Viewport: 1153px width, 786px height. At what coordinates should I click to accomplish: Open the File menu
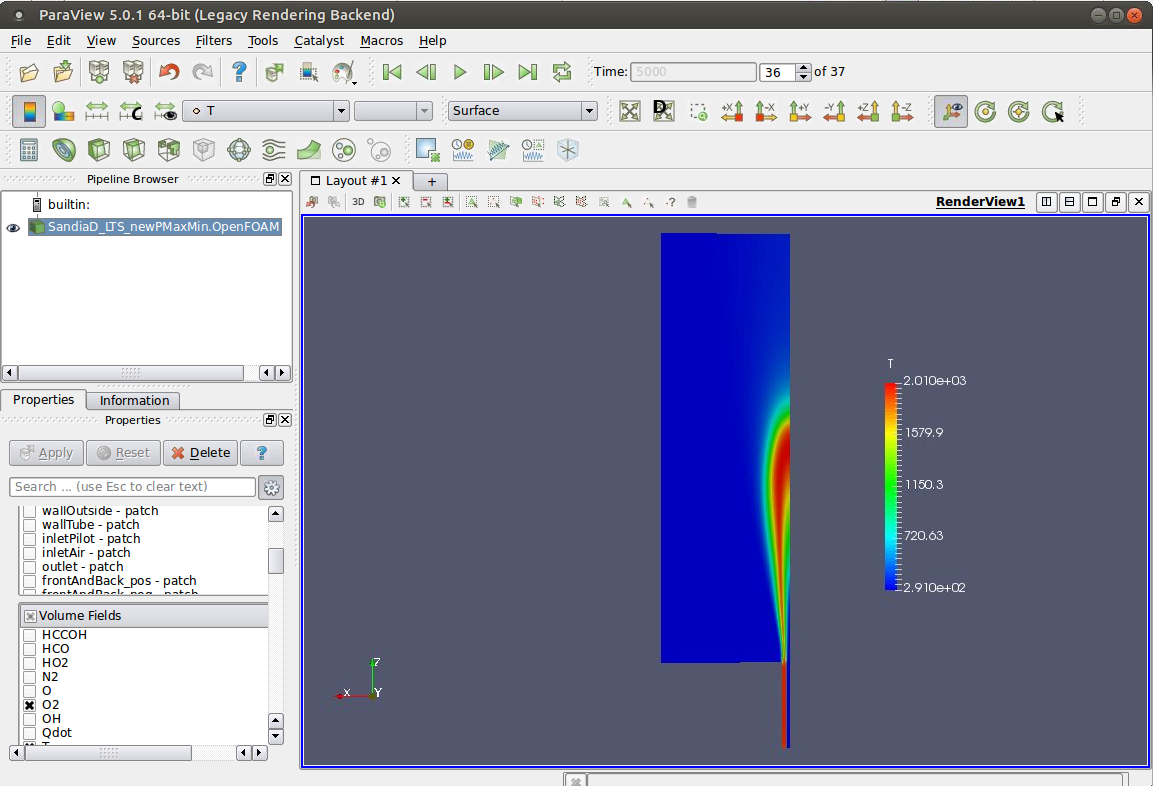click(21, 40)
